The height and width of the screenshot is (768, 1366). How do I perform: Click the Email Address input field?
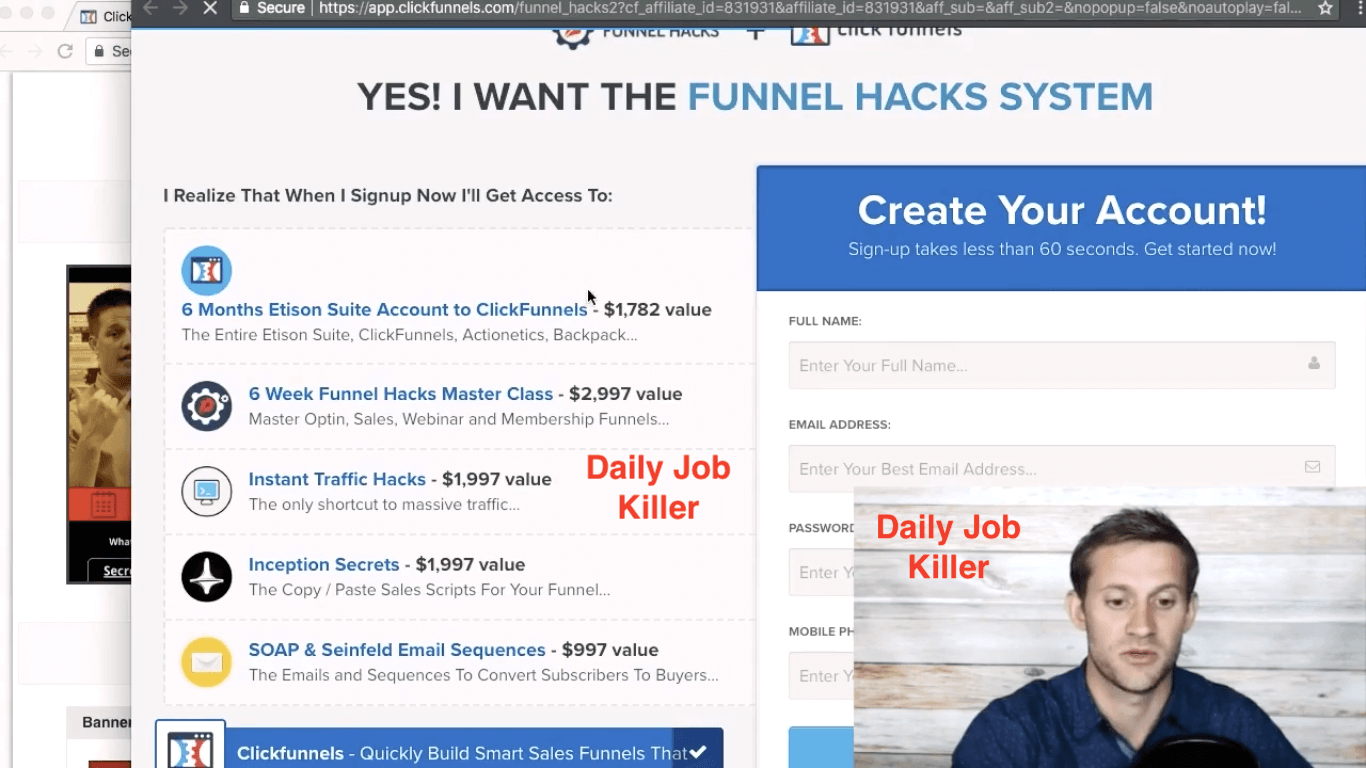[x=1062, y=469]
